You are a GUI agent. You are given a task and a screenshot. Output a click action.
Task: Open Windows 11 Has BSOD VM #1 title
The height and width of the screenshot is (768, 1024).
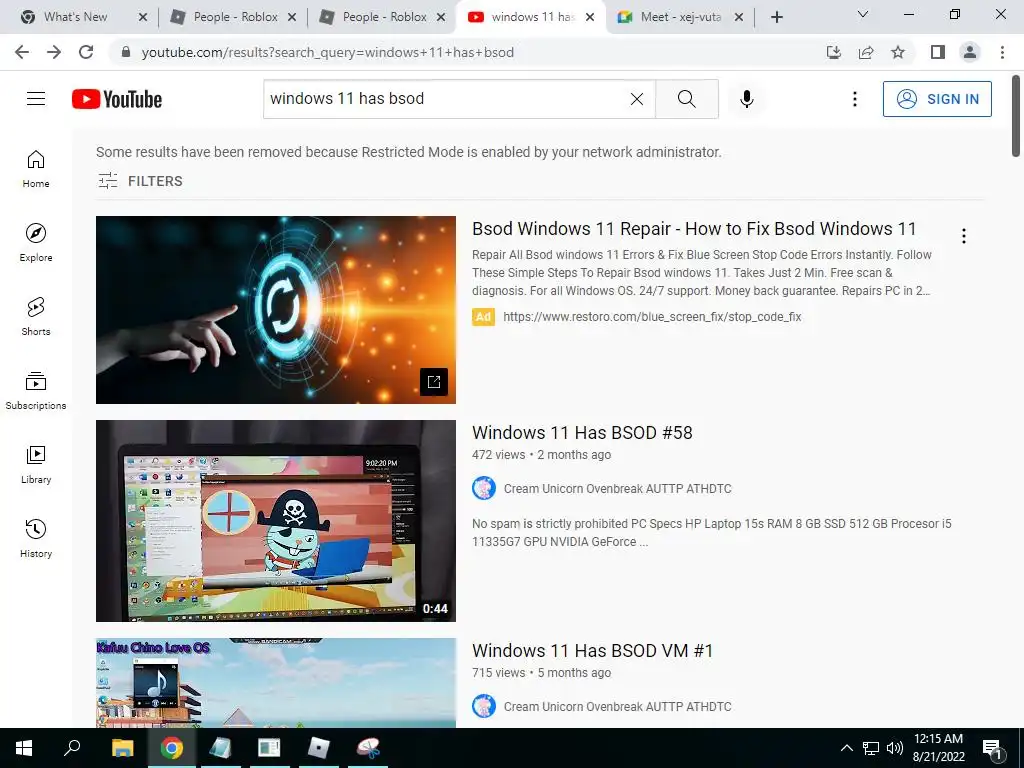point(592,650)
